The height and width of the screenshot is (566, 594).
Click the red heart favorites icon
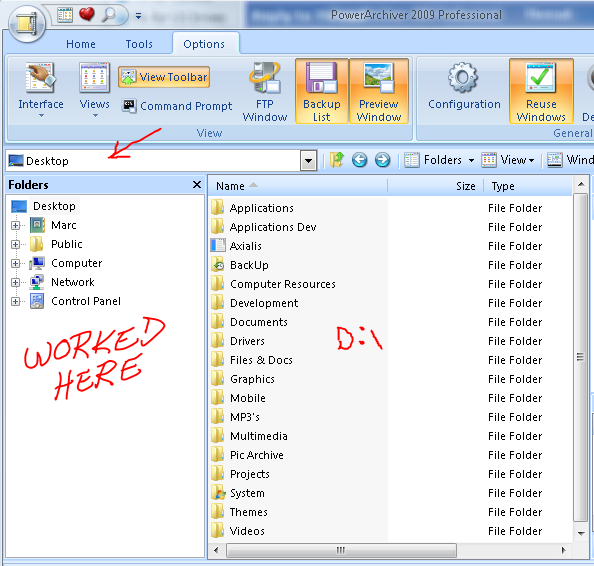[86, 14]
